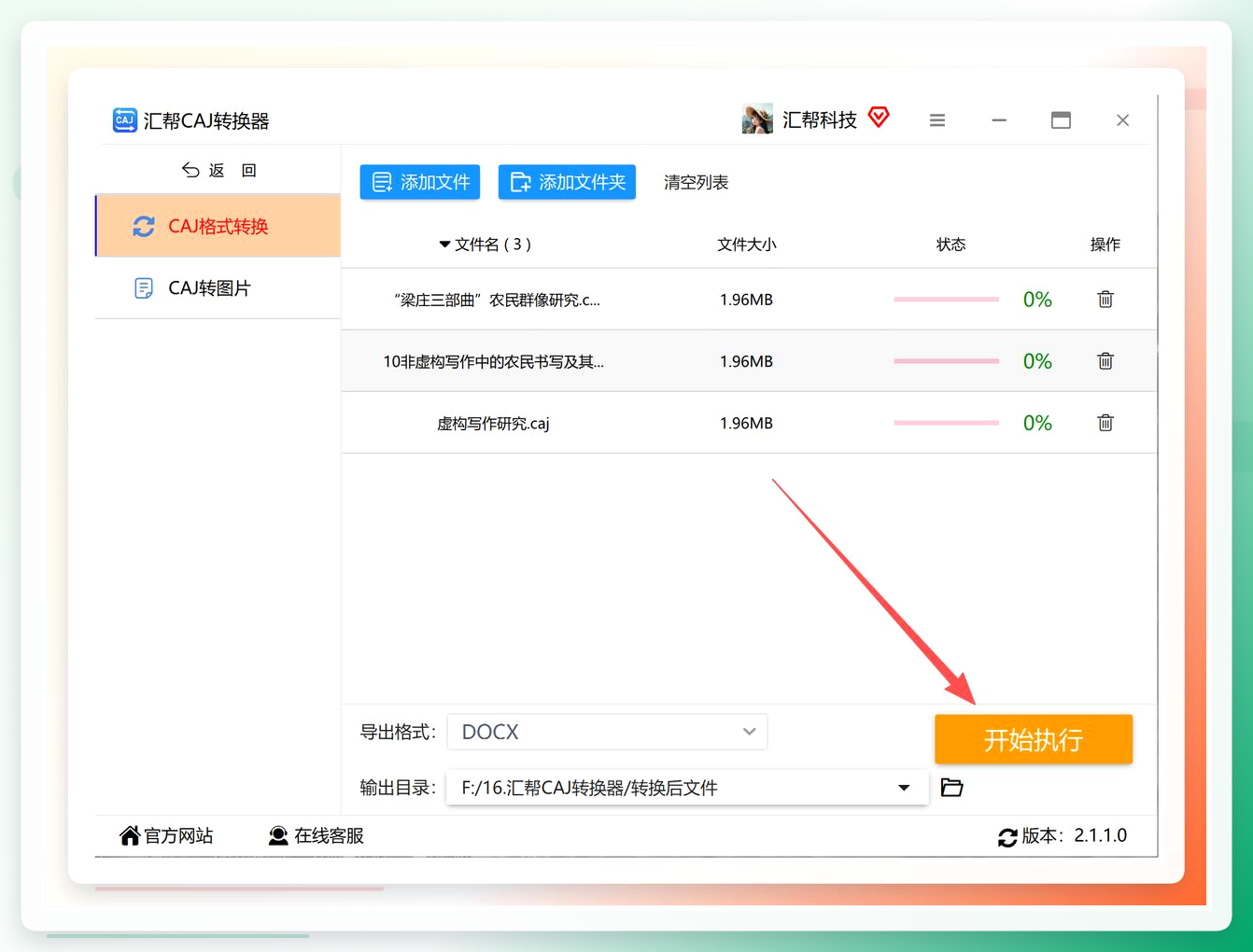
Task: Switch to CAJ格式转换 tab
Action: [218, 226]
